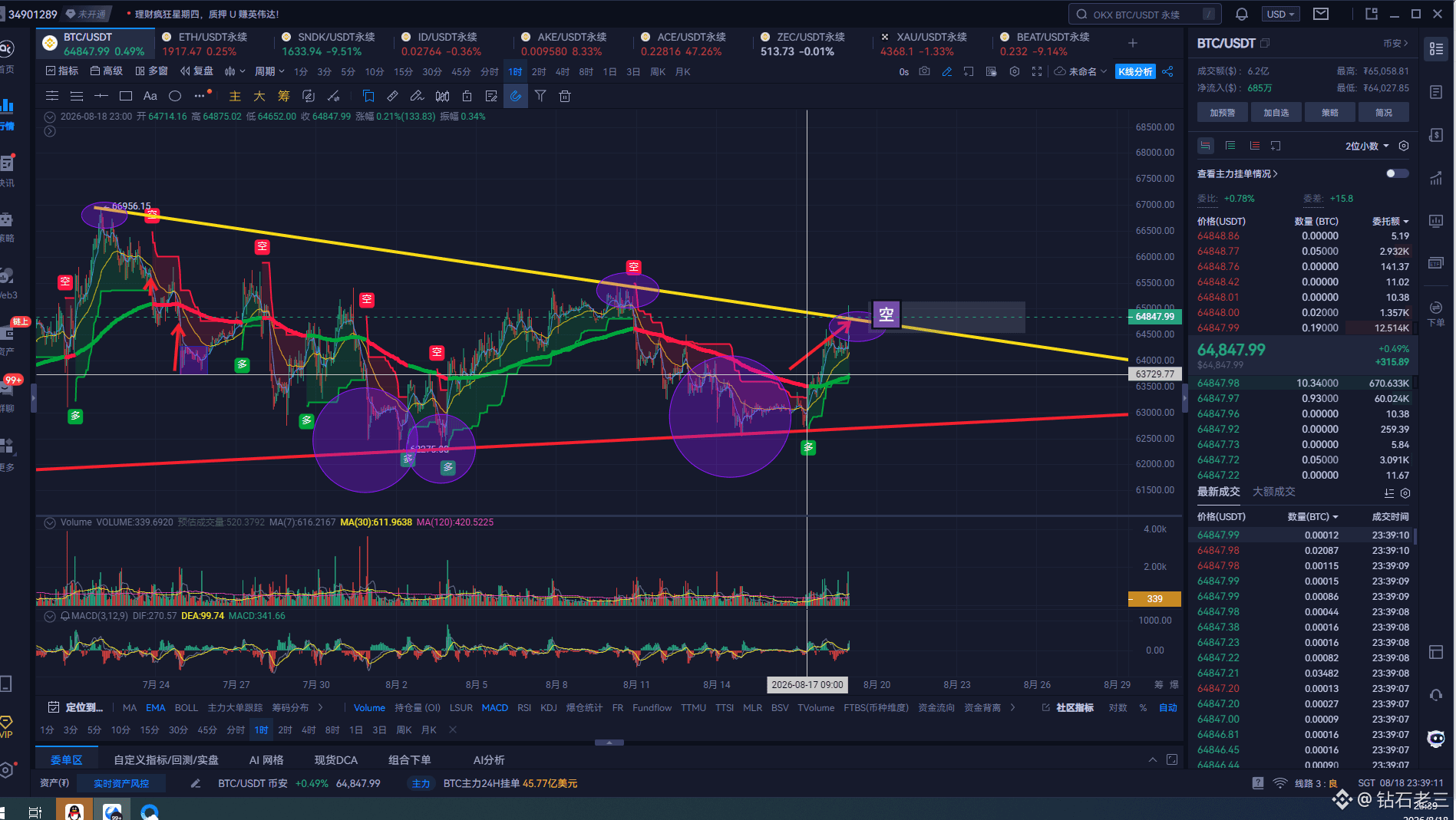This screenshot has width=1456, height=820.
Task: Open the mail envelope icon
Action: (x=1321, y=14)
